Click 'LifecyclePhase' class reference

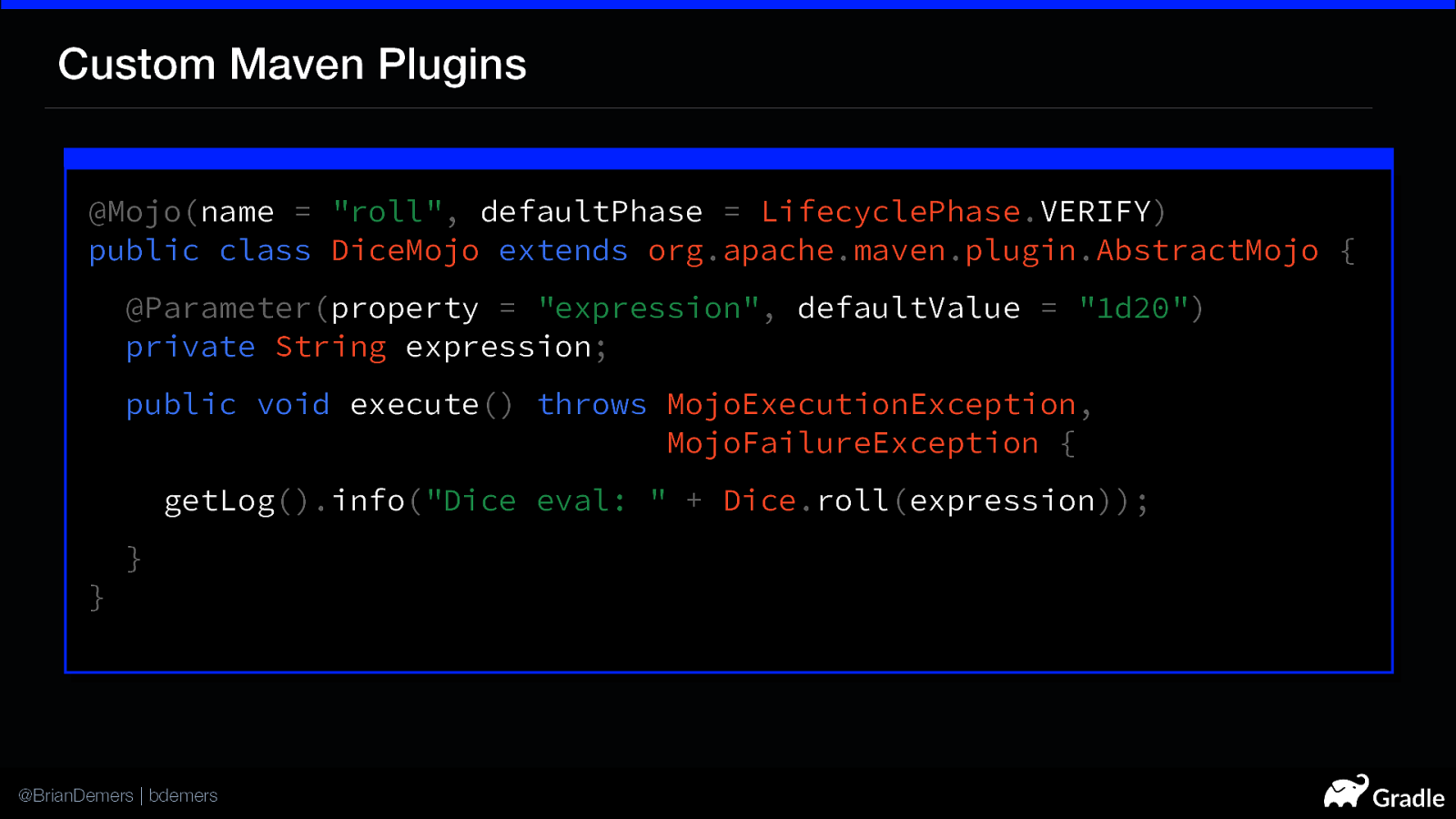tap(891, 212)
